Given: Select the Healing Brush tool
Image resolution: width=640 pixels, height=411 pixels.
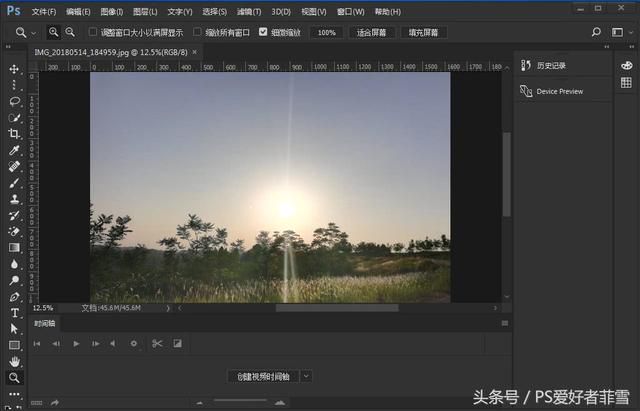Looking at the screenshot, I should point(14,167).
